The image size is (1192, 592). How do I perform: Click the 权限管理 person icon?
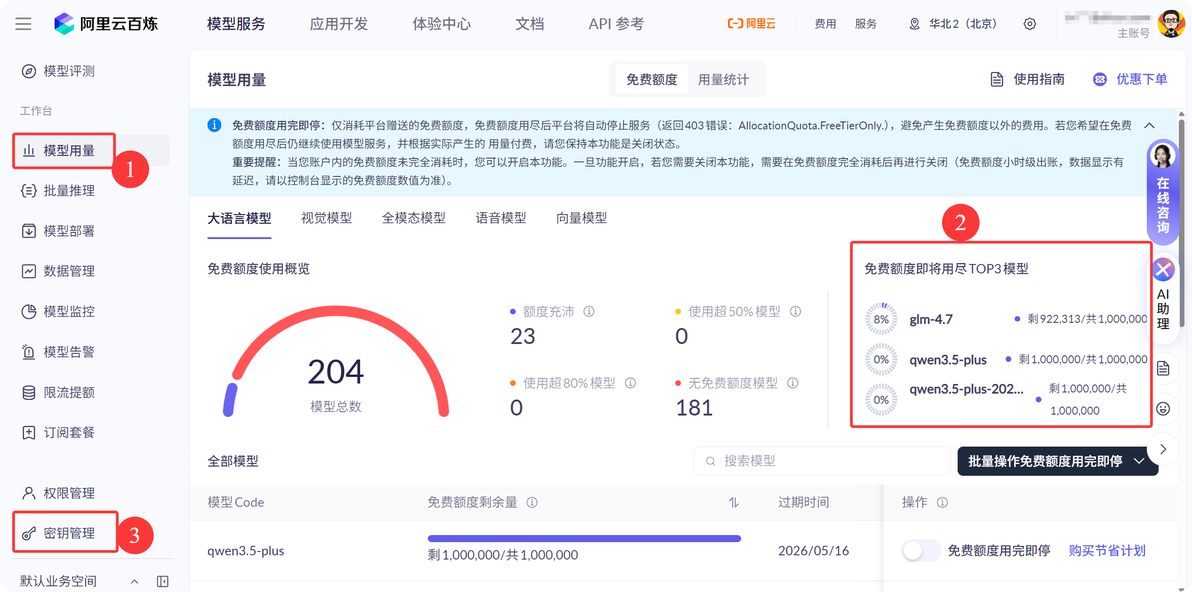pos(29,493)
